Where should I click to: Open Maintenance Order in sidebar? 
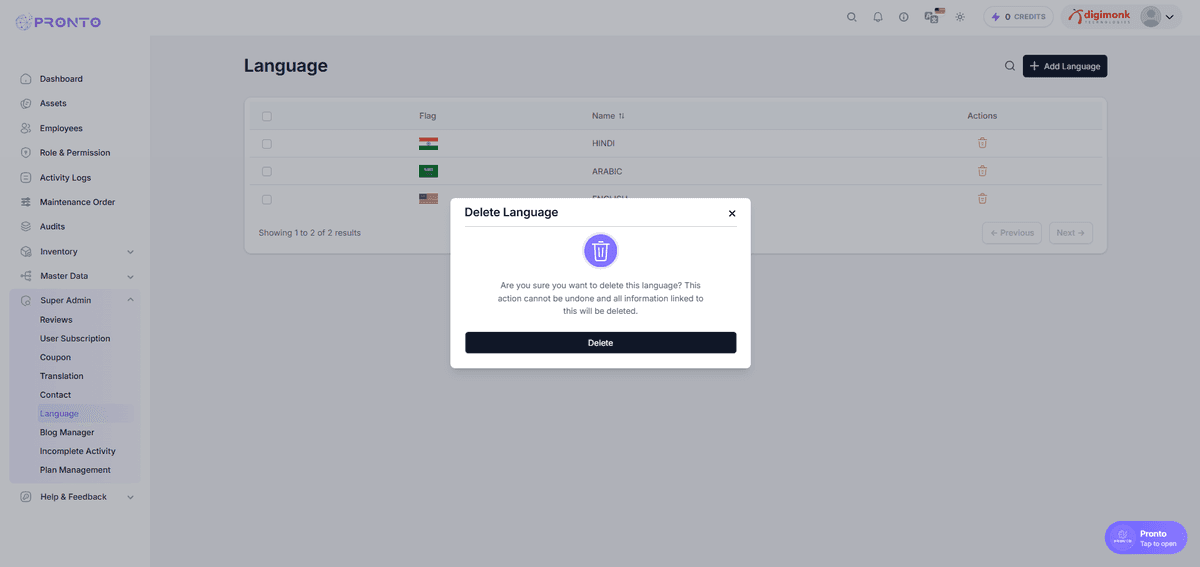click(x=76, y=202)
